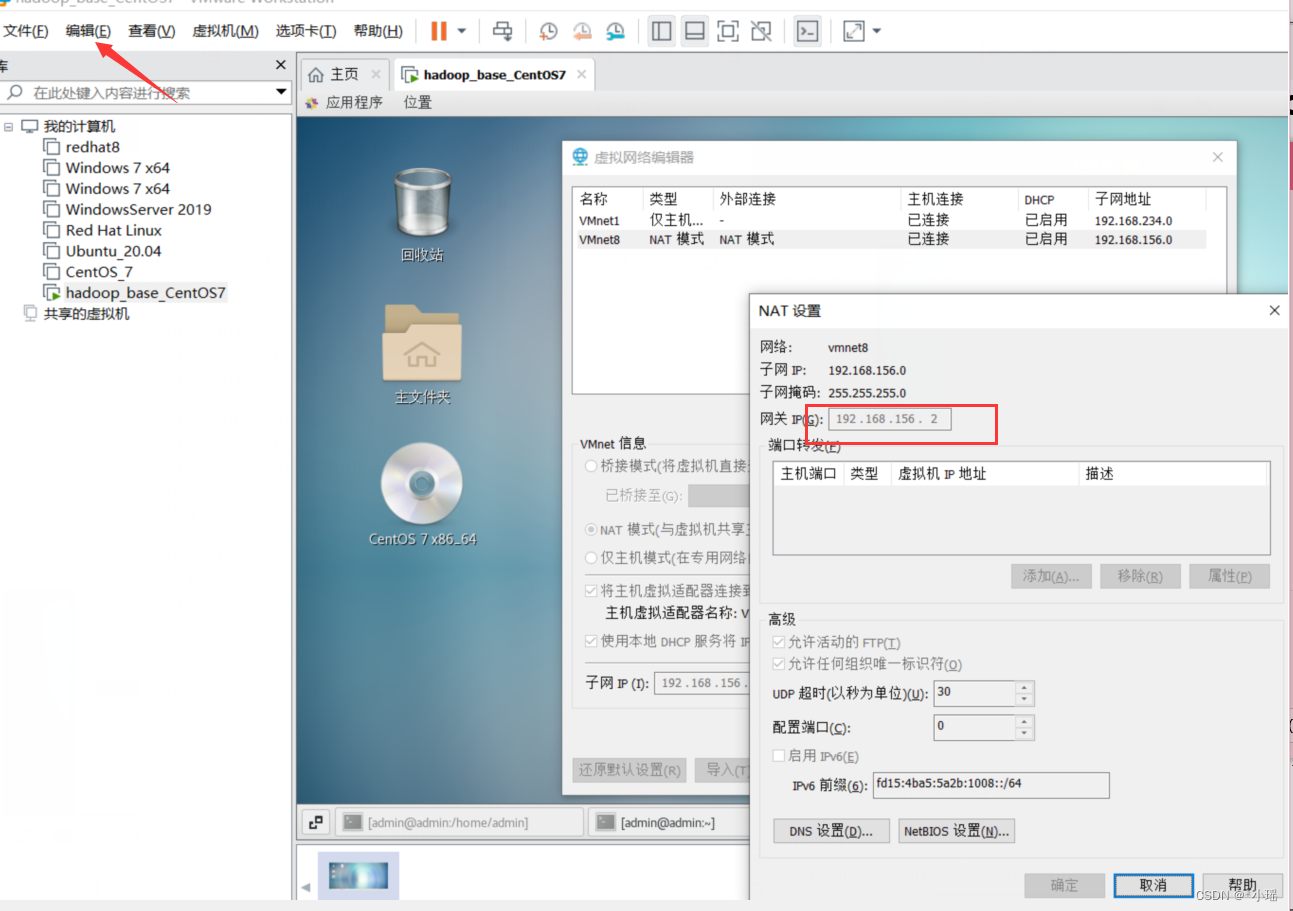This screenshot has height=911, width=1293.
Task: Select 桥接模式 radio button
Action: (592, 466)
